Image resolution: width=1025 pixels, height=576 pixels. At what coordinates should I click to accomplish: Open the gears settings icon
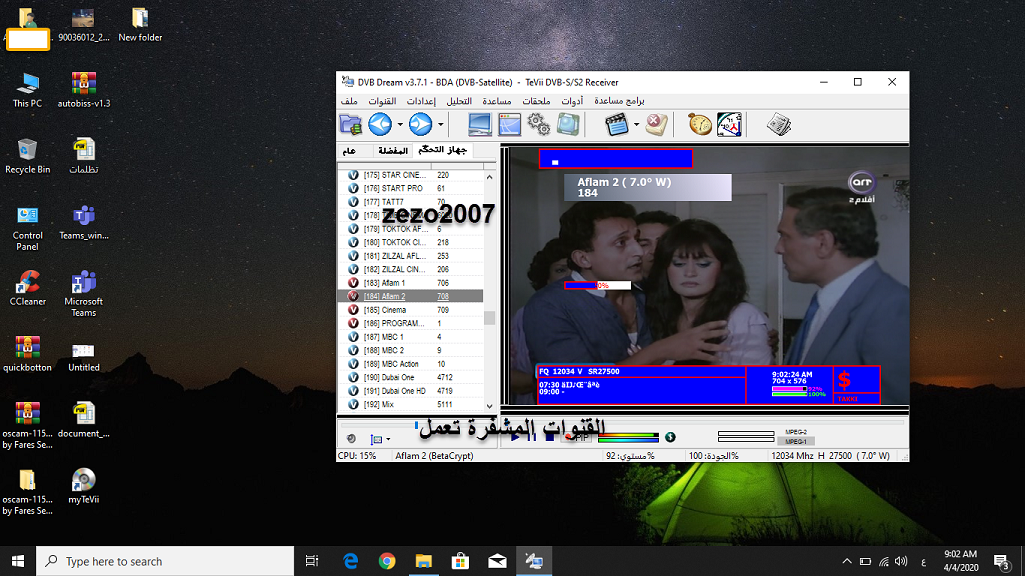(x=539, y=124)
